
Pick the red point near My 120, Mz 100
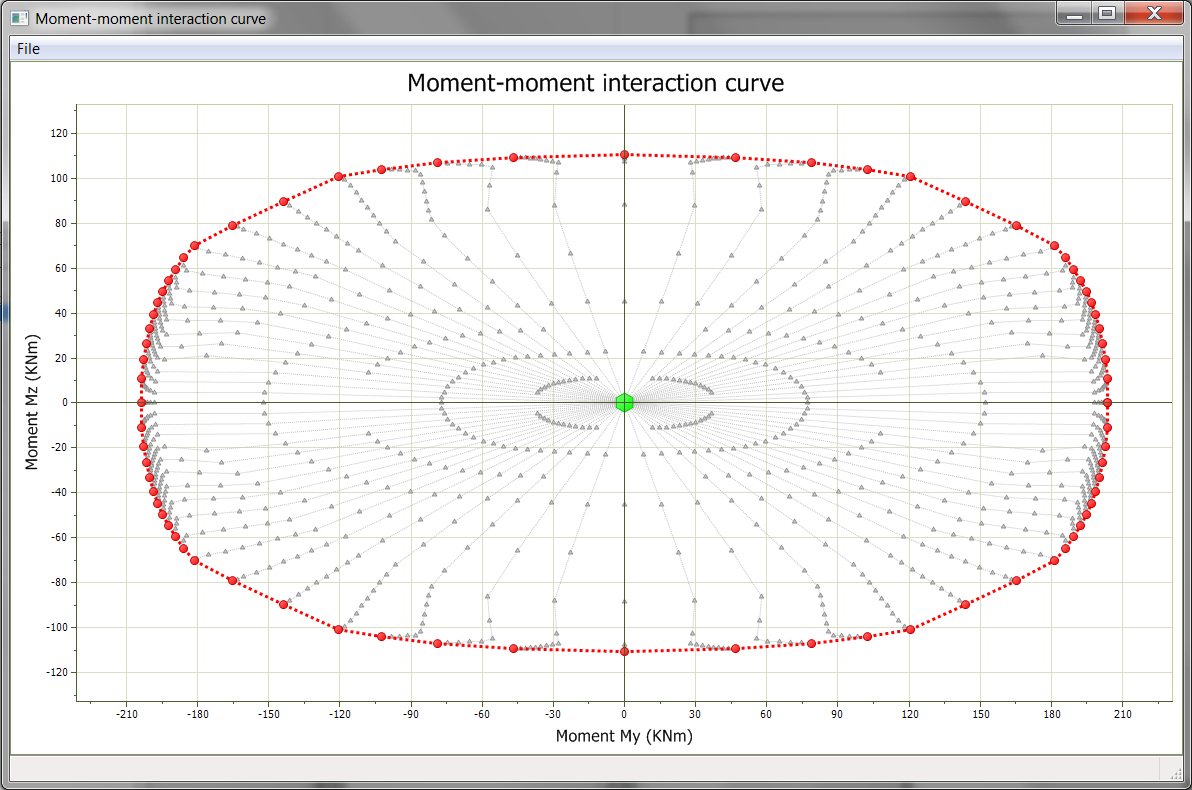click(x=910, y=177)
